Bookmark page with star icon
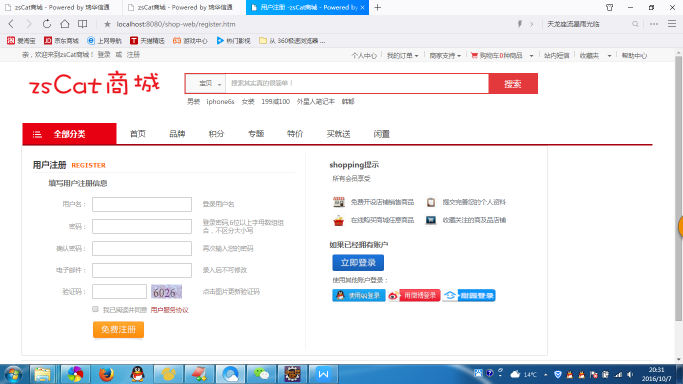This screenshot has height=384, width=683. (107, 24)
